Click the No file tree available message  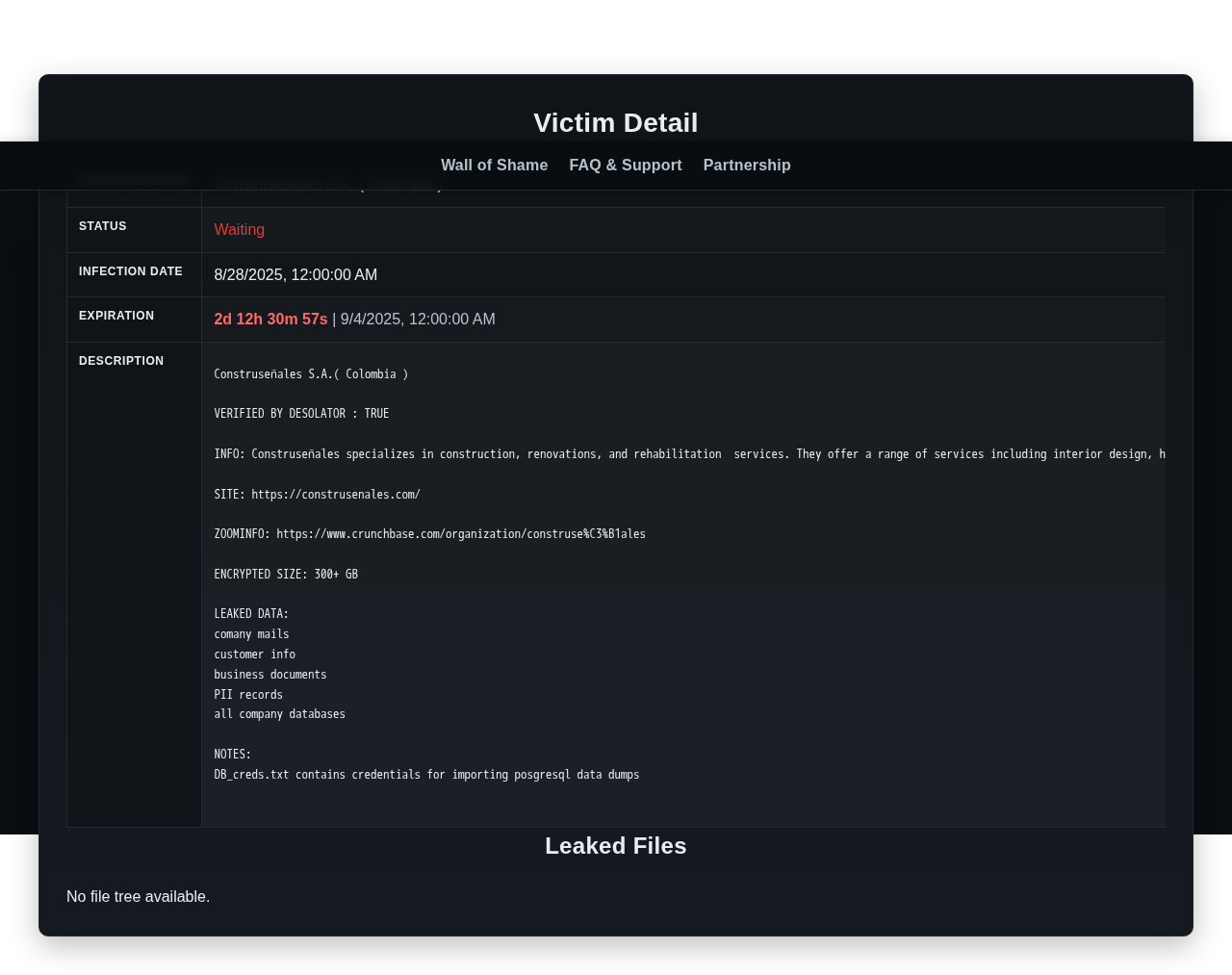(138, 897)
